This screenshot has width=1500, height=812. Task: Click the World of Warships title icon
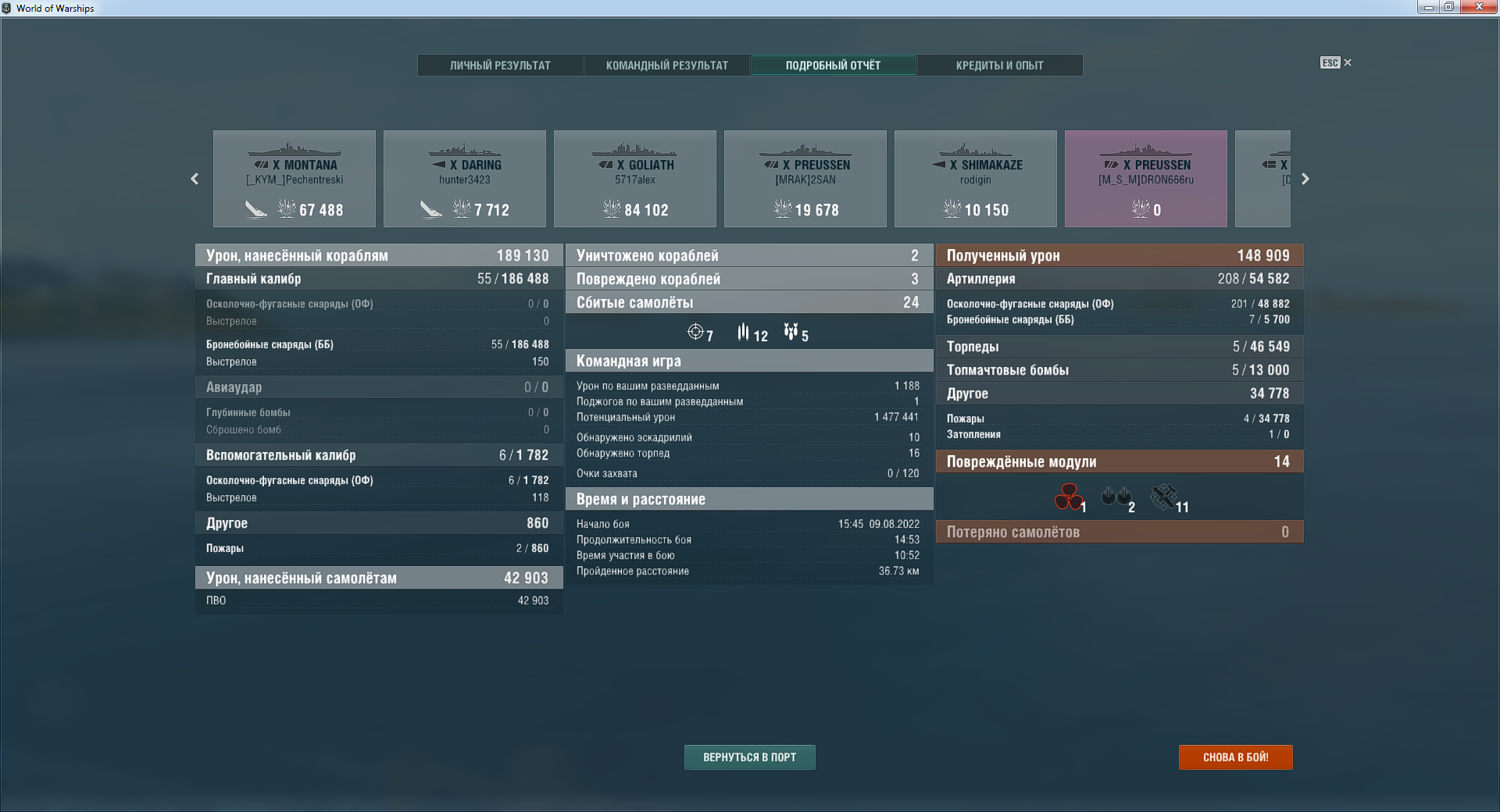coord(7,8)
